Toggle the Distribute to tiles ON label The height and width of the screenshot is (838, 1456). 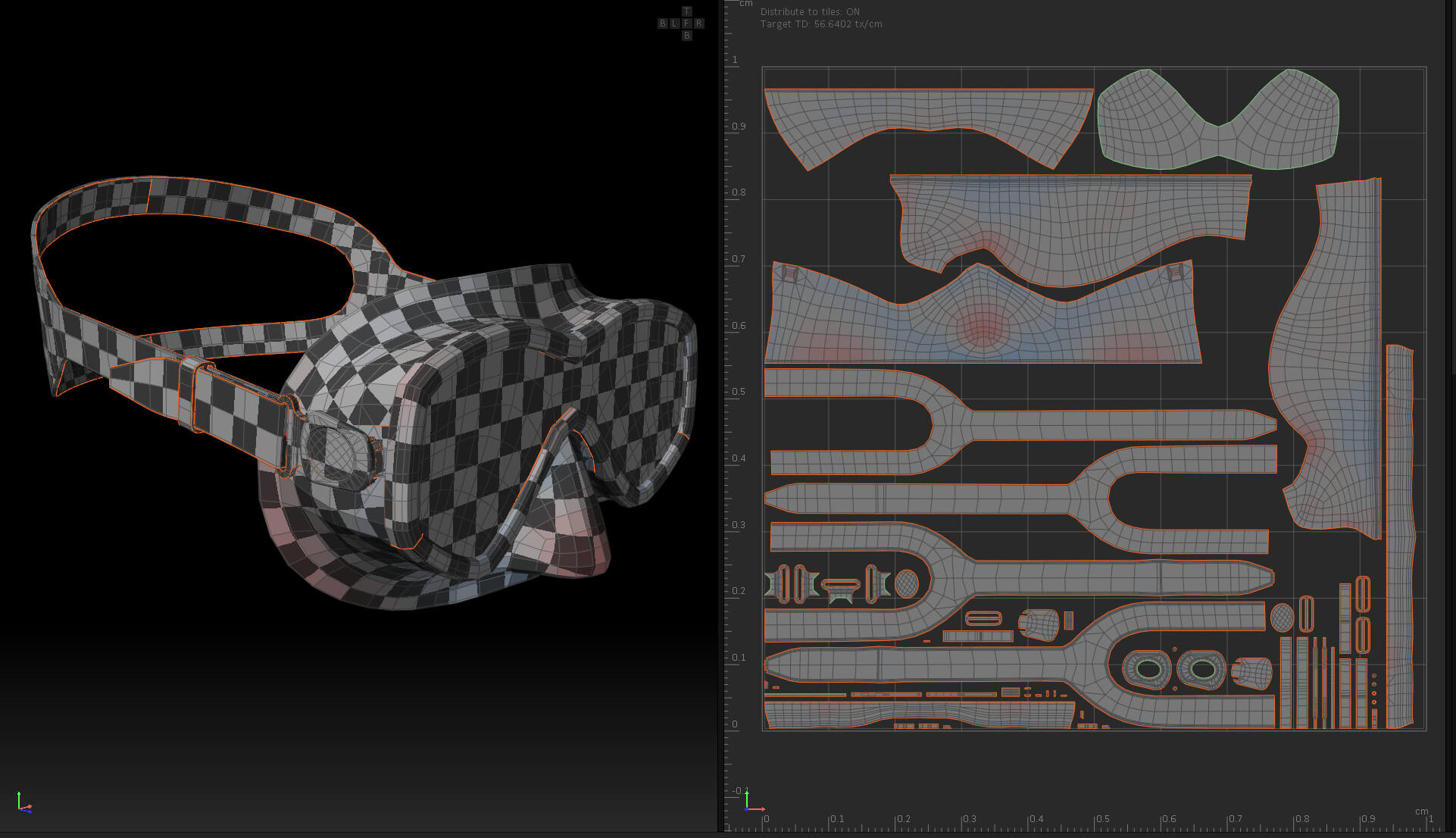click(810, 12)
